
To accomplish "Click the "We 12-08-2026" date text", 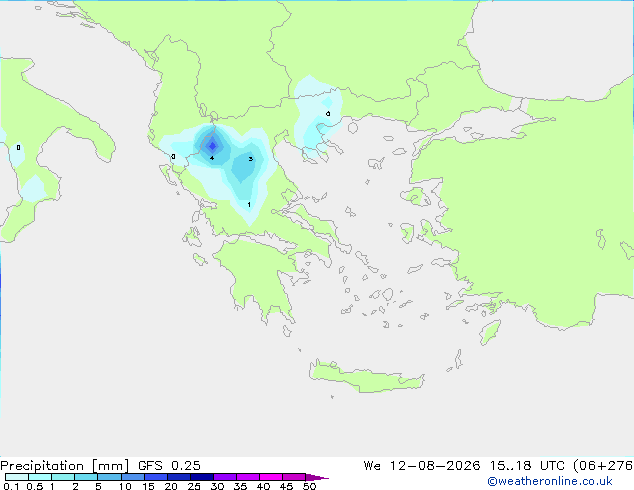I will coord(422,466).
